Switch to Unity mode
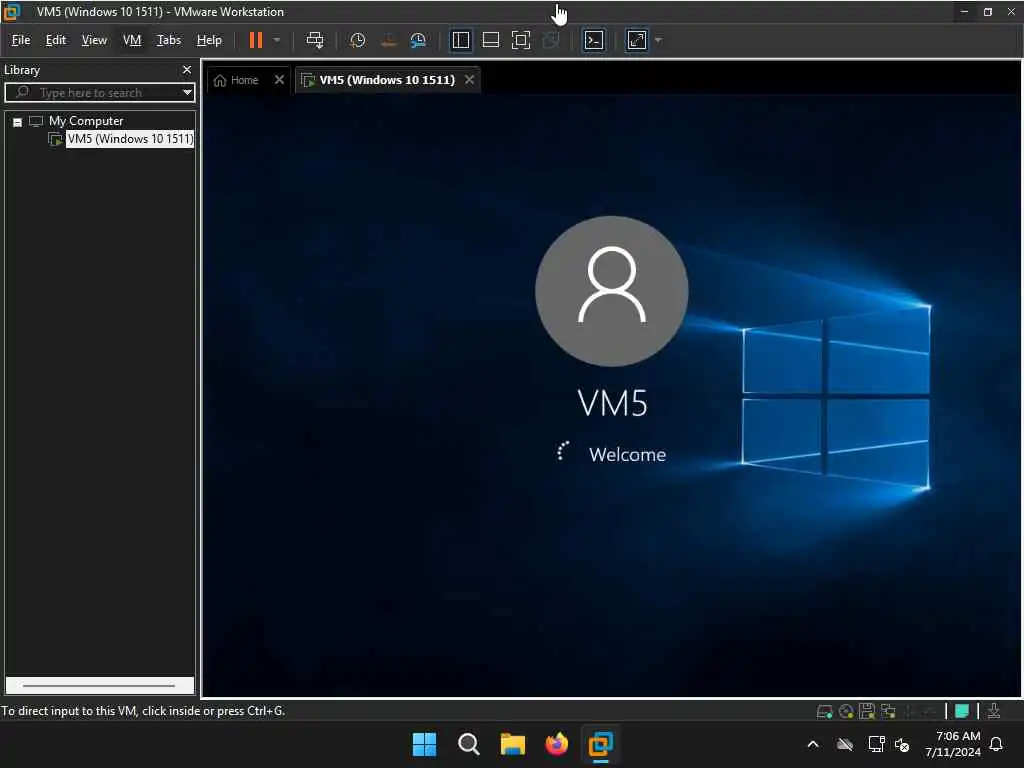 (551, 40)
